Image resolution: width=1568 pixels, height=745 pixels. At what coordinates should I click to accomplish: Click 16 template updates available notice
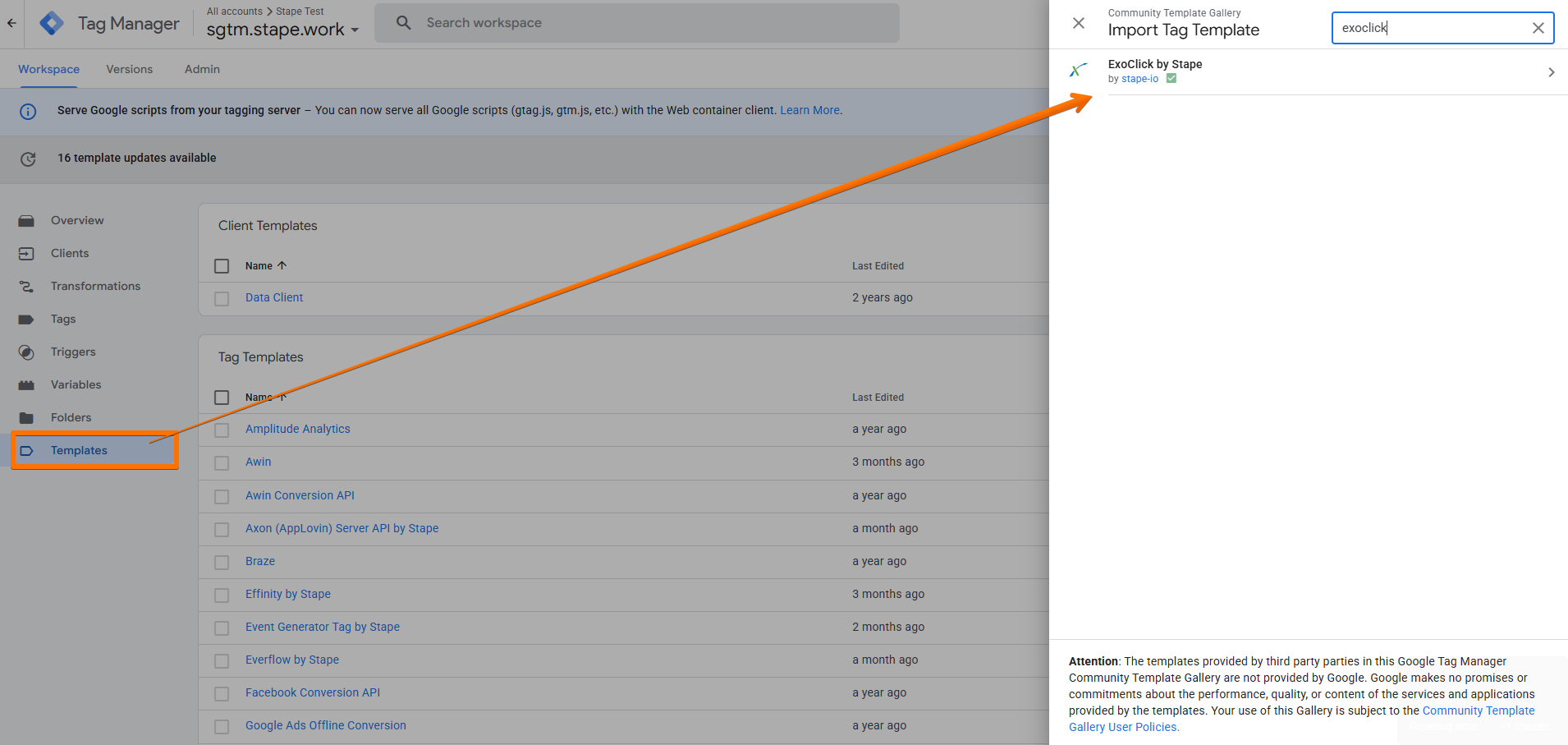click(137, 158)
